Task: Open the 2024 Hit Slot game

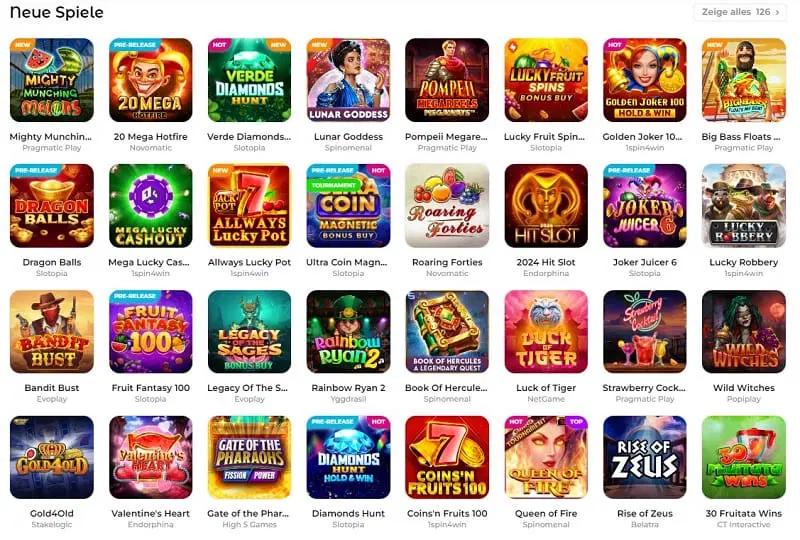Action: [x=546, y=206]
